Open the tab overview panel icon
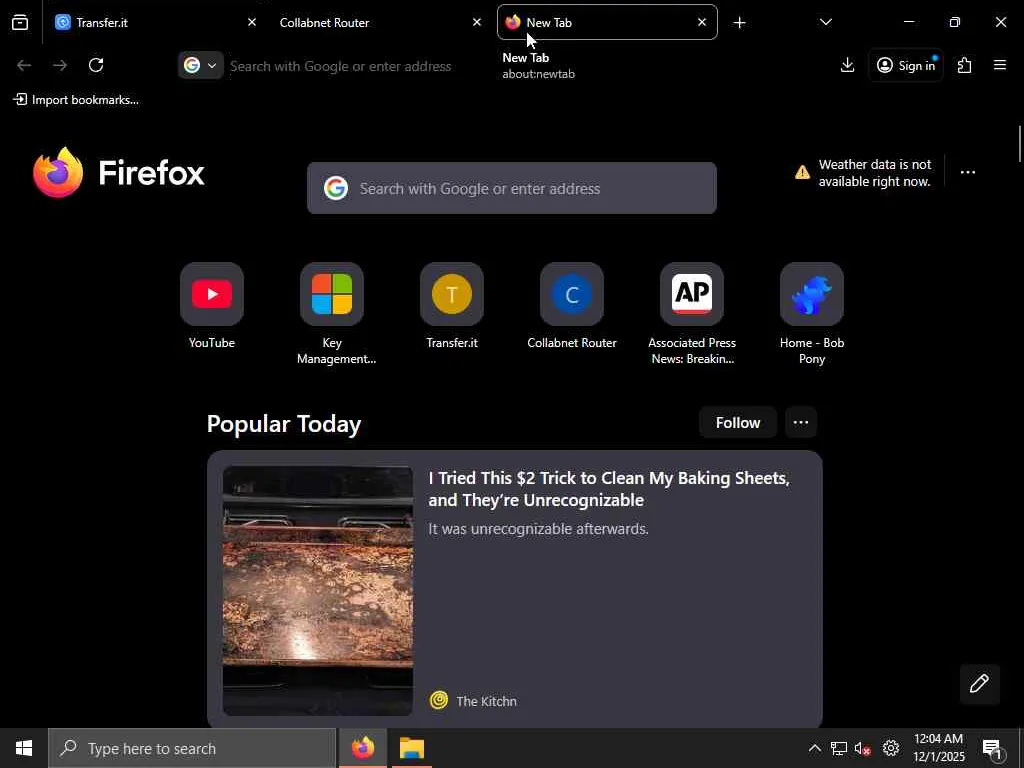Image resolution: width=1024 pixels, height=768 pixels. point(20,22)
